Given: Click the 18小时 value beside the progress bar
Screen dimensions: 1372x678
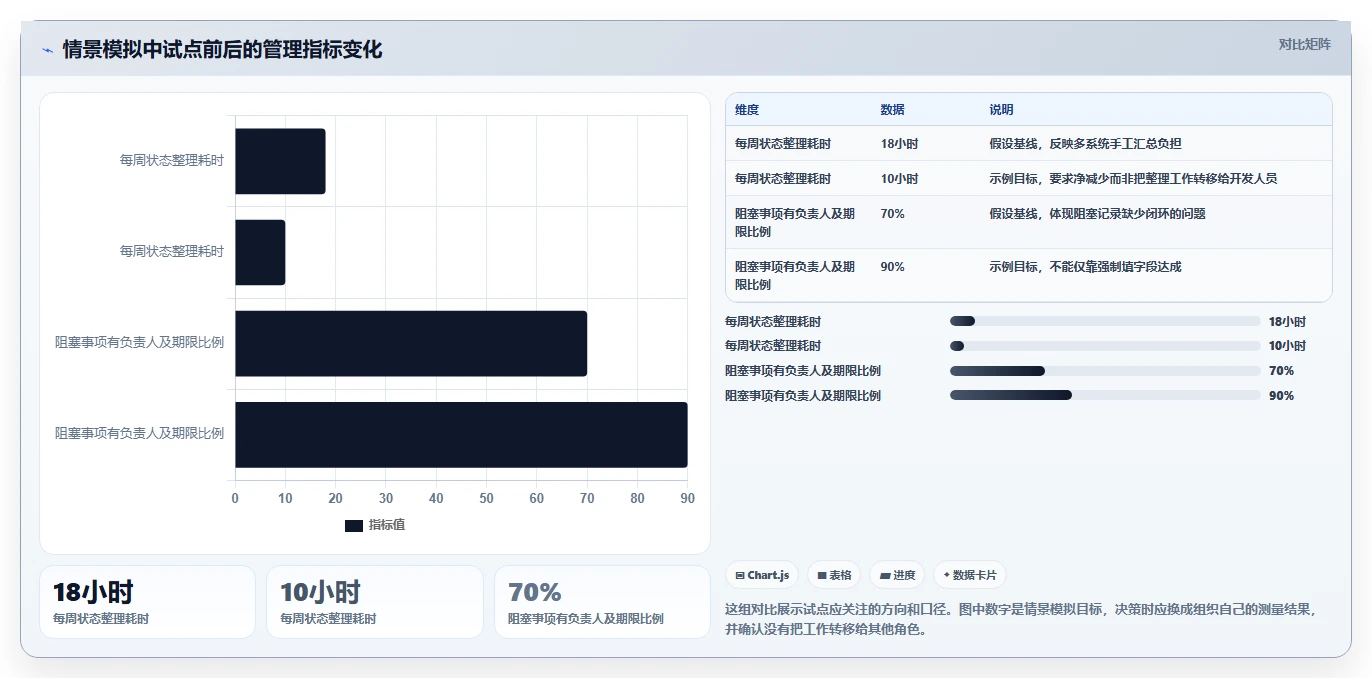Looking at the screenshot, I should 1287,322.
